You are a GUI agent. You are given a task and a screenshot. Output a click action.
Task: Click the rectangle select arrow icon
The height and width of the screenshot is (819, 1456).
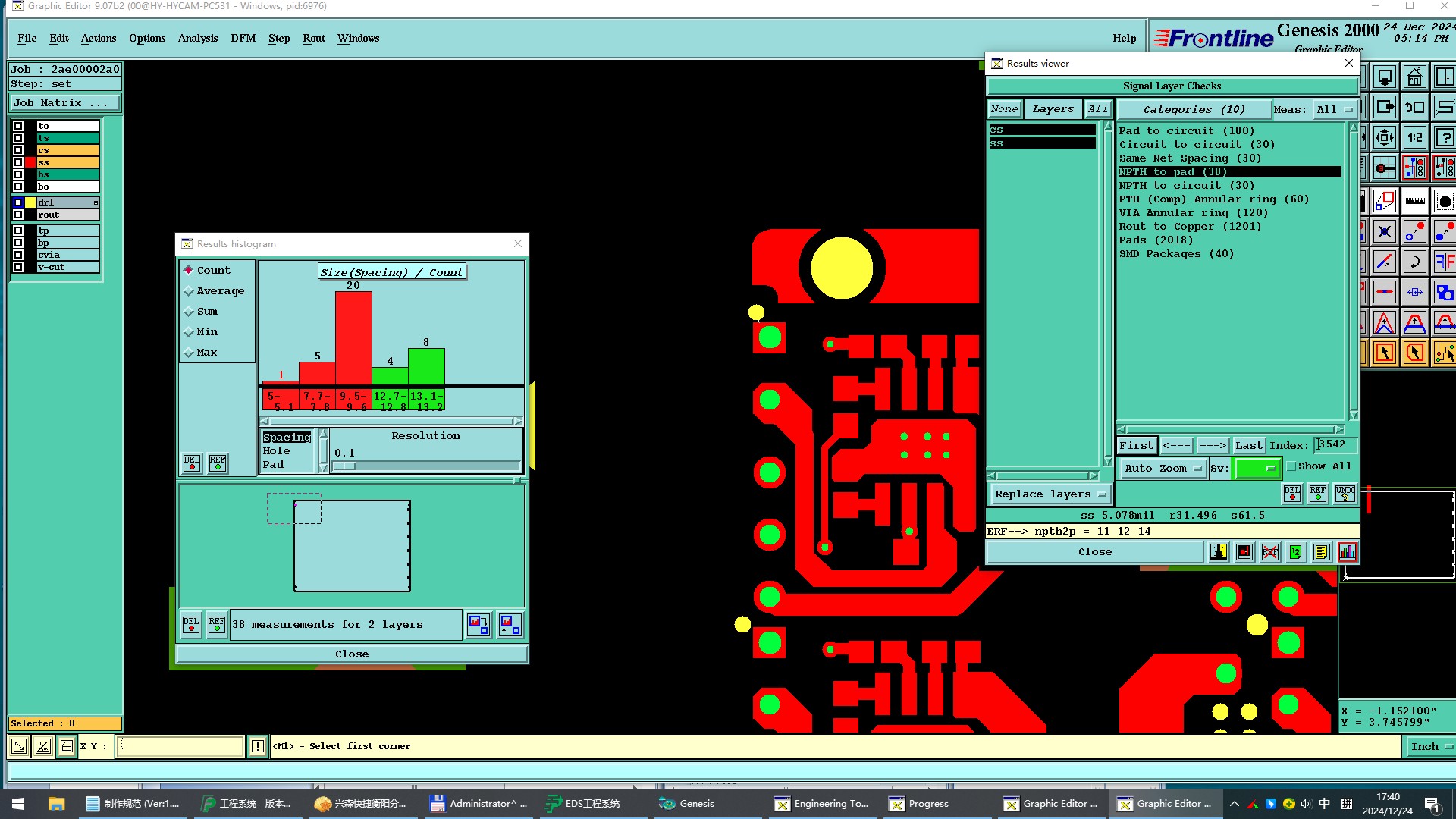tap(1384, 353)
